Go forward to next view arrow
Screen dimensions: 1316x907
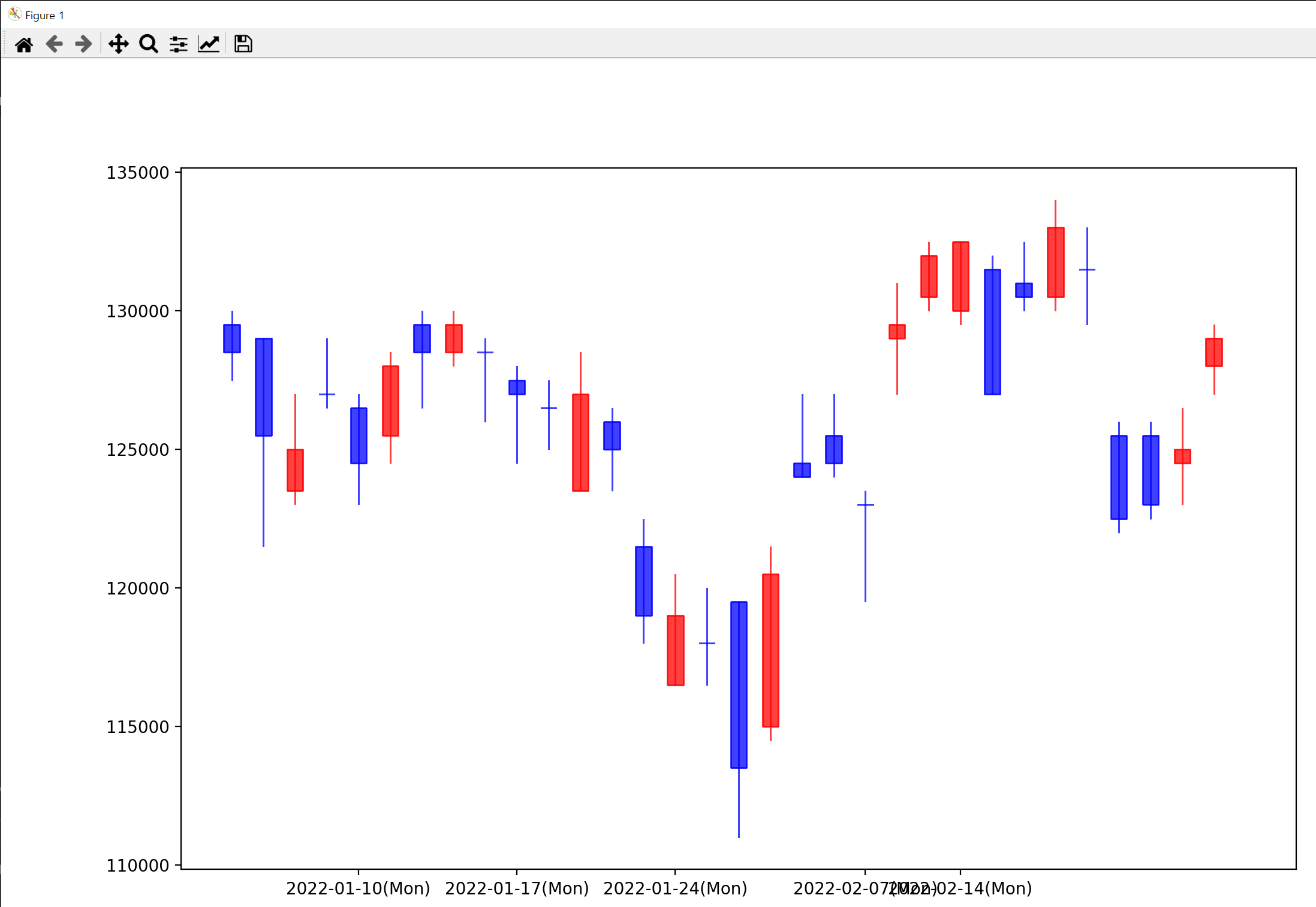(83, 44)
